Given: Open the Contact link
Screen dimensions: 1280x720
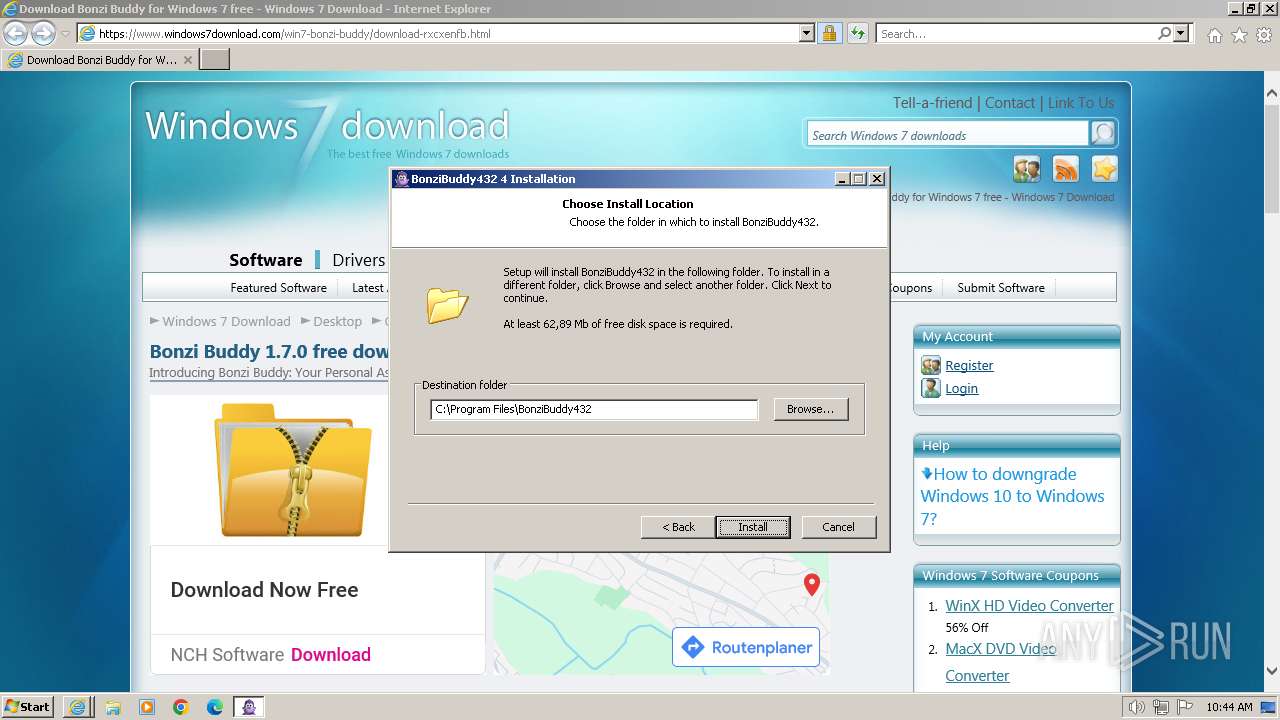Looking at the screenshot, I should click(1010, 103).
